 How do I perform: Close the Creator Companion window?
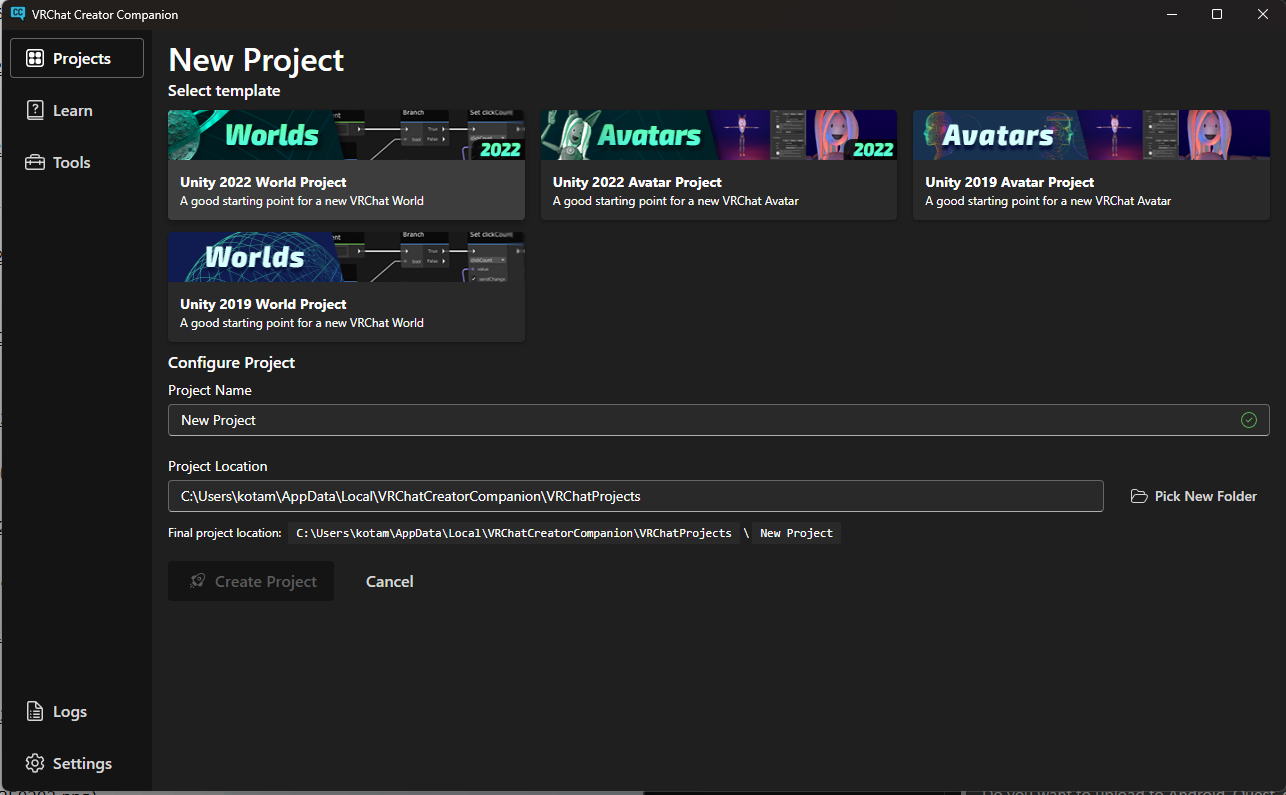1262,14
